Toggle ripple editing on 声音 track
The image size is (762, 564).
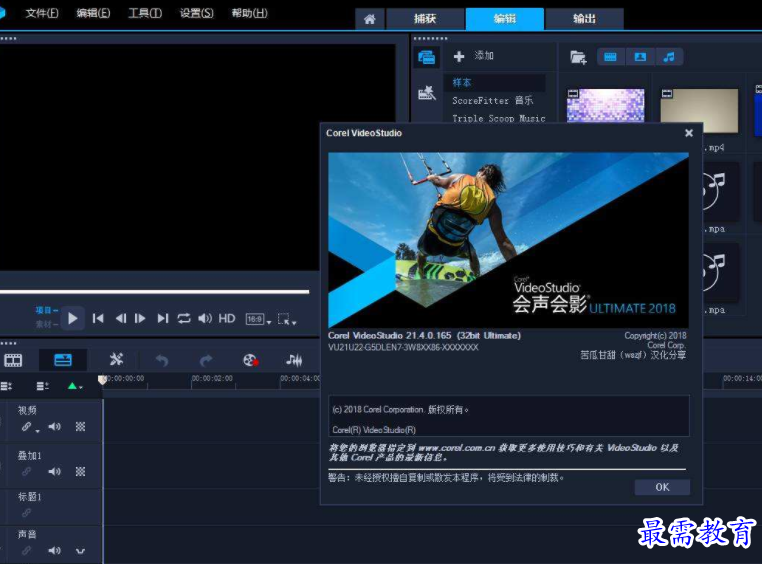(x=27, y=551)
